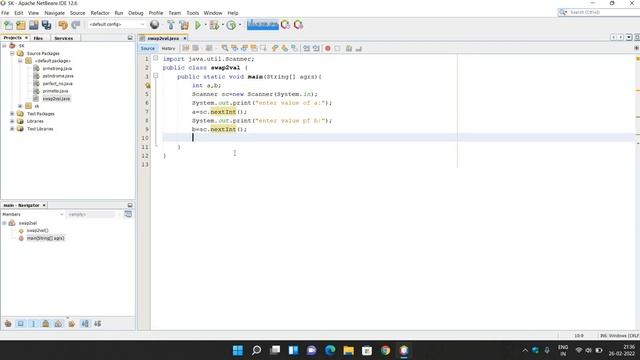The width and height of the screenshot is (640, 360).
Task: Open the Profile Project dropdown arrow
Action: [x=240, y=25]
